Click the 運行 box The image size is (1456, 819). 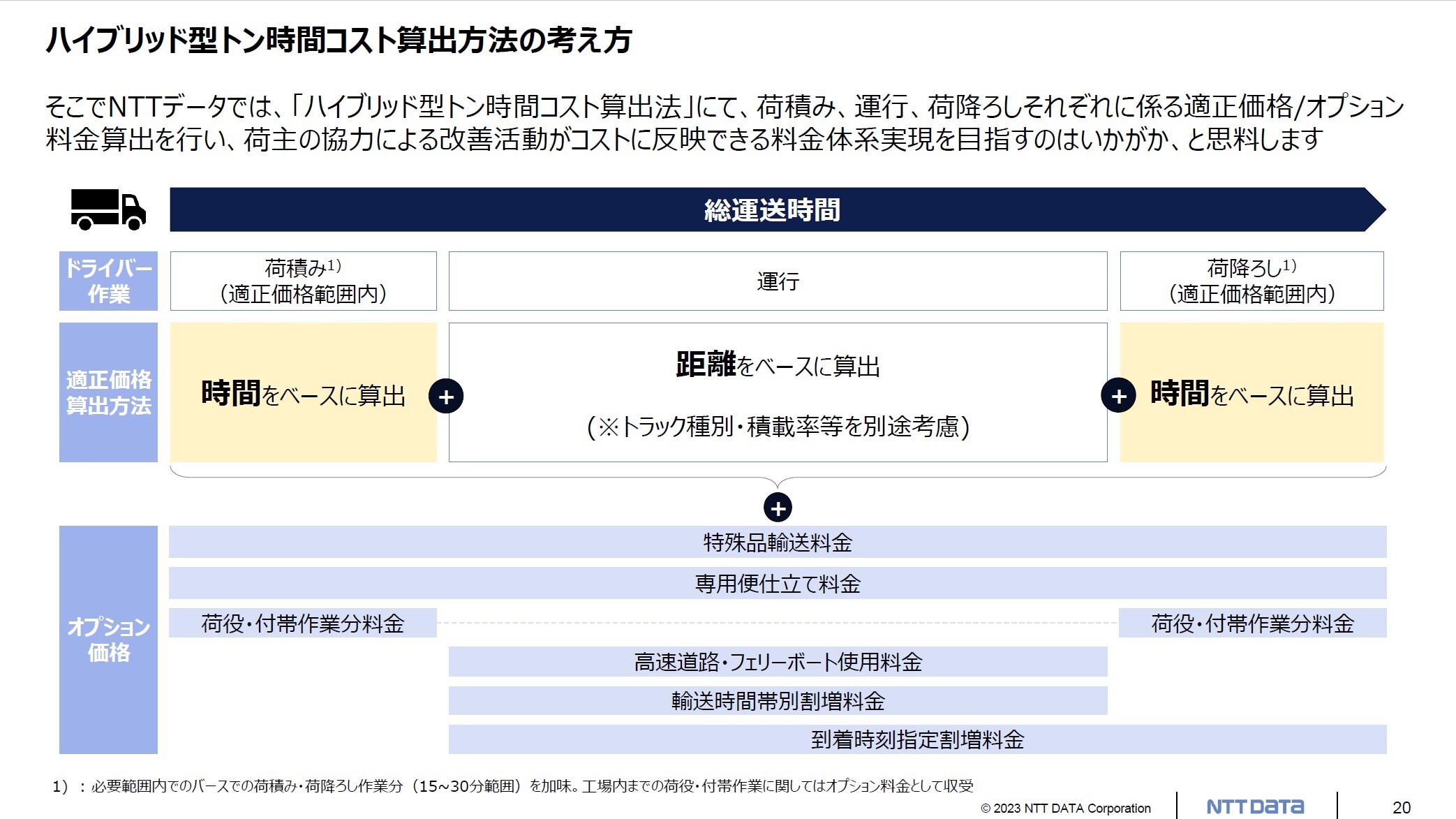point(778,281)
